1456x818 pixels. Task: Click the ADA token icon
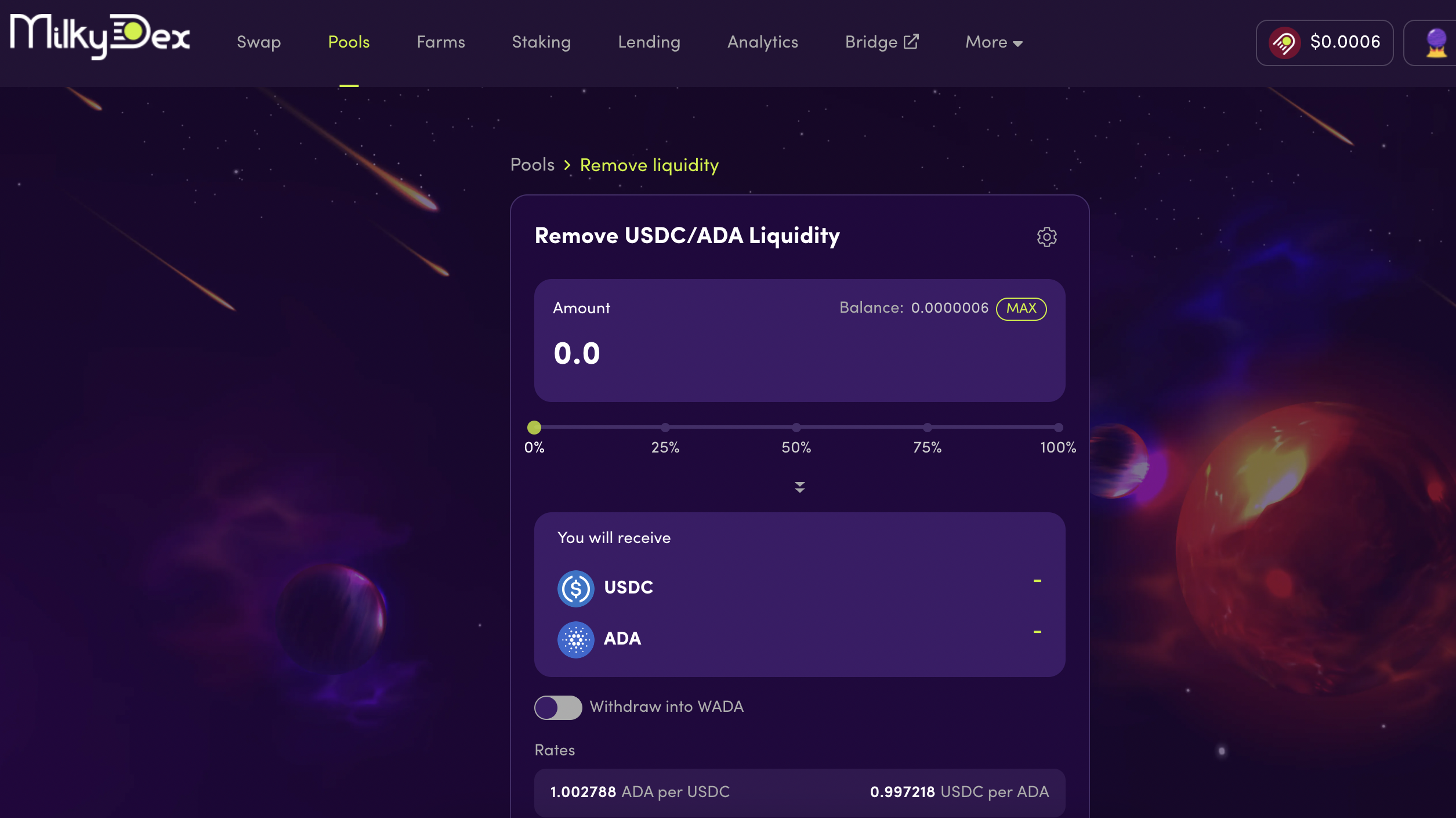click(575, 639)
